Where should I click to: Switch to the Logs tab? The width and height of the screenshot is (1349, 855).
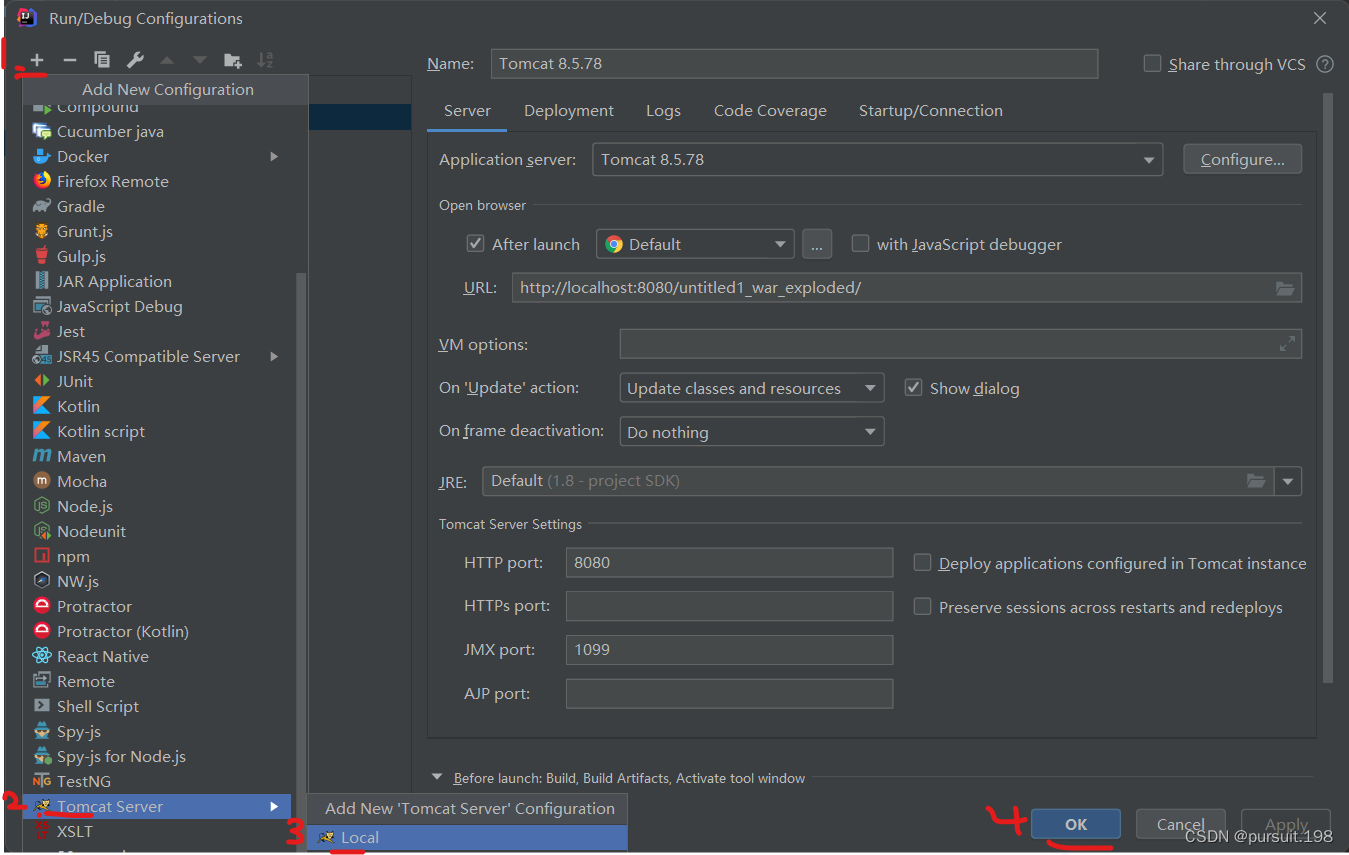tap(663, 111)
